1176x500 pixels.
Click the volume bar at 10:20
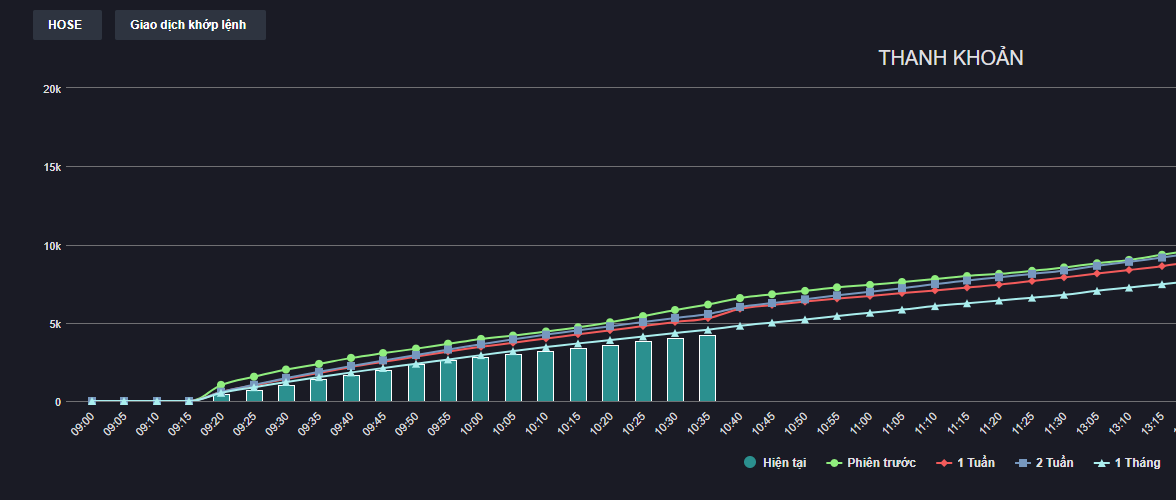click(x=610, y=373)
